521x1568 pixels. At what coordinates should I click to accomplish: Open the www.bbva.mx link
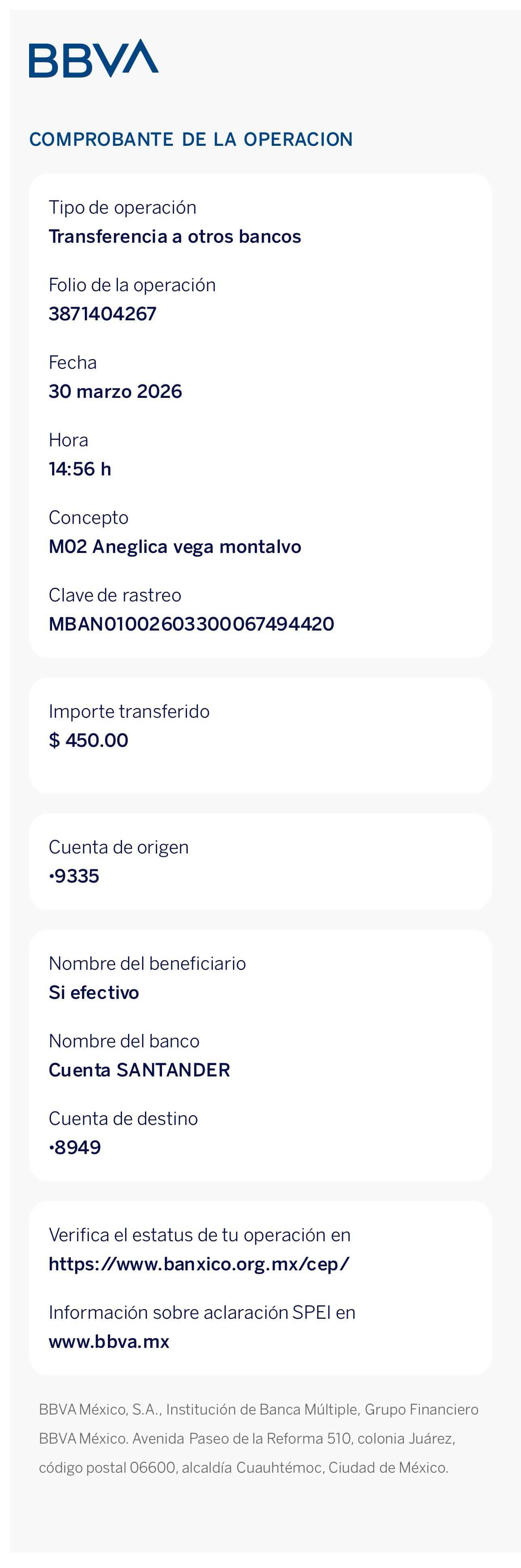click(109, 1341)
